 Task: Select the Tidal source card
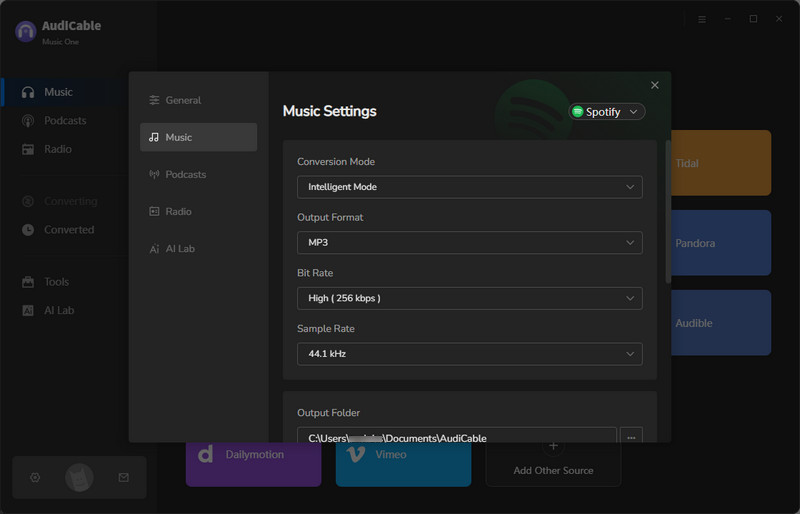tap(721, 163)
